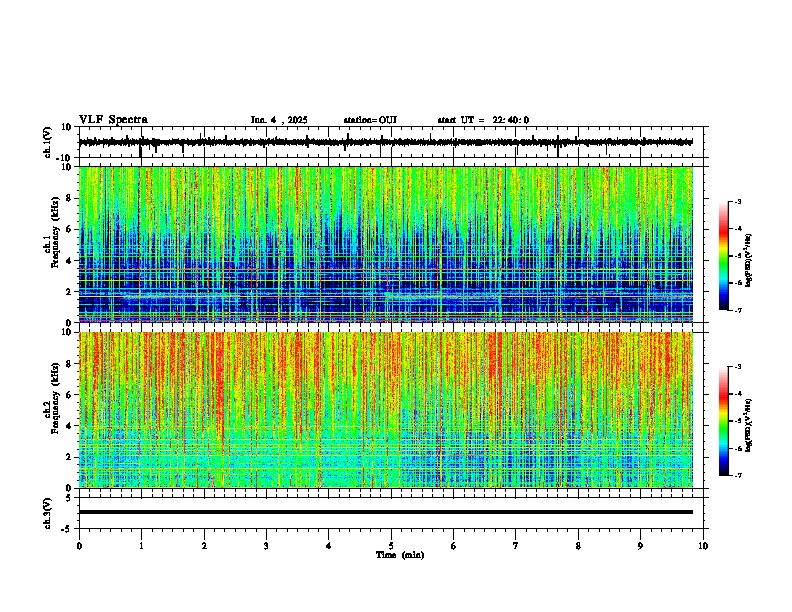Click the "-7" label on ch.2 color bar
Viewport: 792px width, 612px height.
738,475
